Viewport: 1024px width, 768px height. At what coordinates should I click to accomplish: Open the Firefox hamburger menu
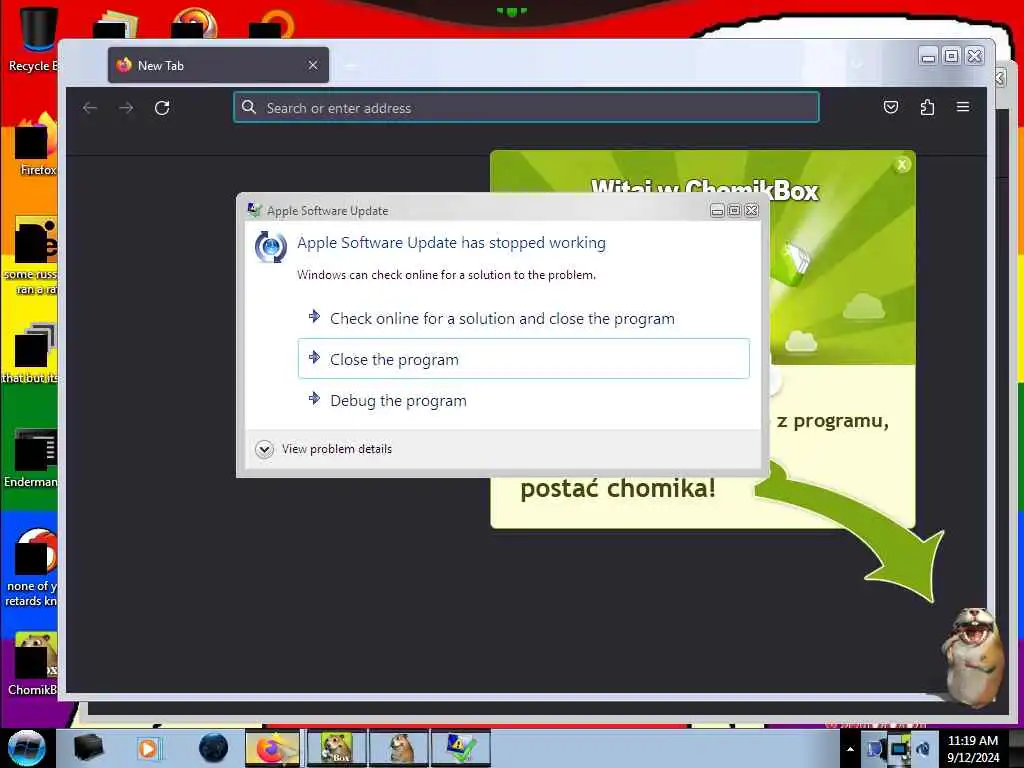[963, 107]
